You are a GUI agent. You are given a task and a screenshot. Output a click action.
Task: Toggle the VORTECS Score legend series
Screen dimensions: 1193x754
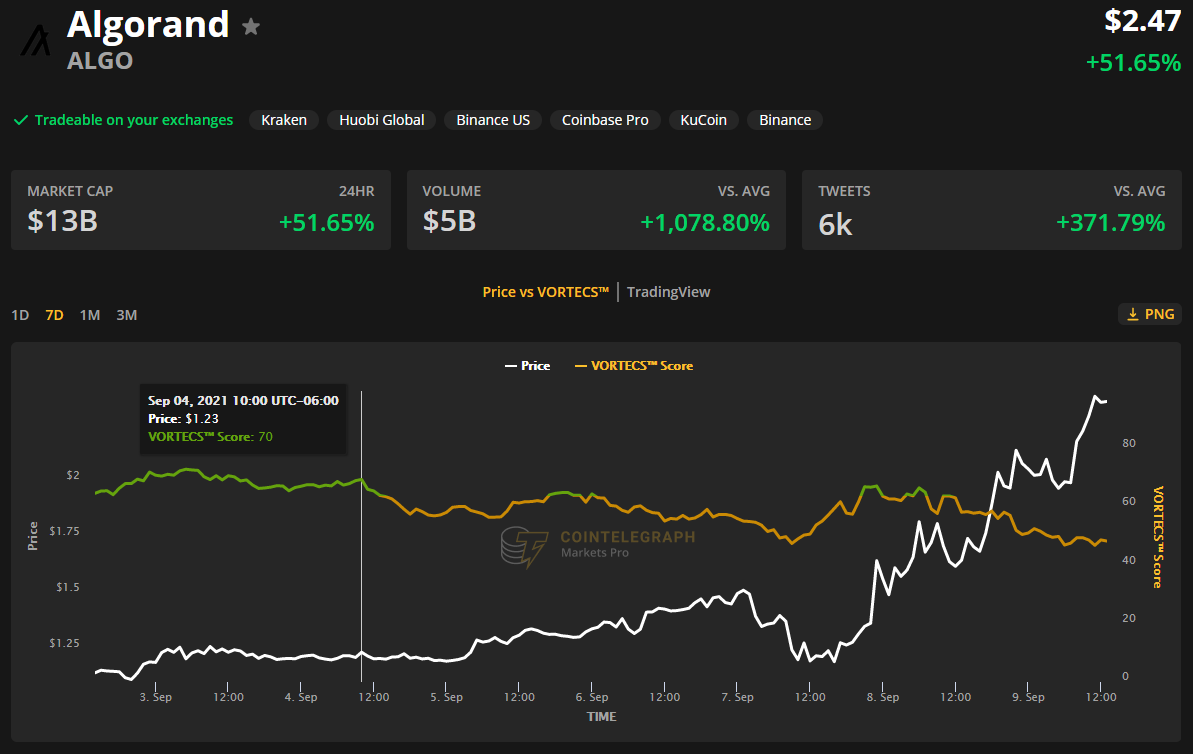click(x=634, y=366)
